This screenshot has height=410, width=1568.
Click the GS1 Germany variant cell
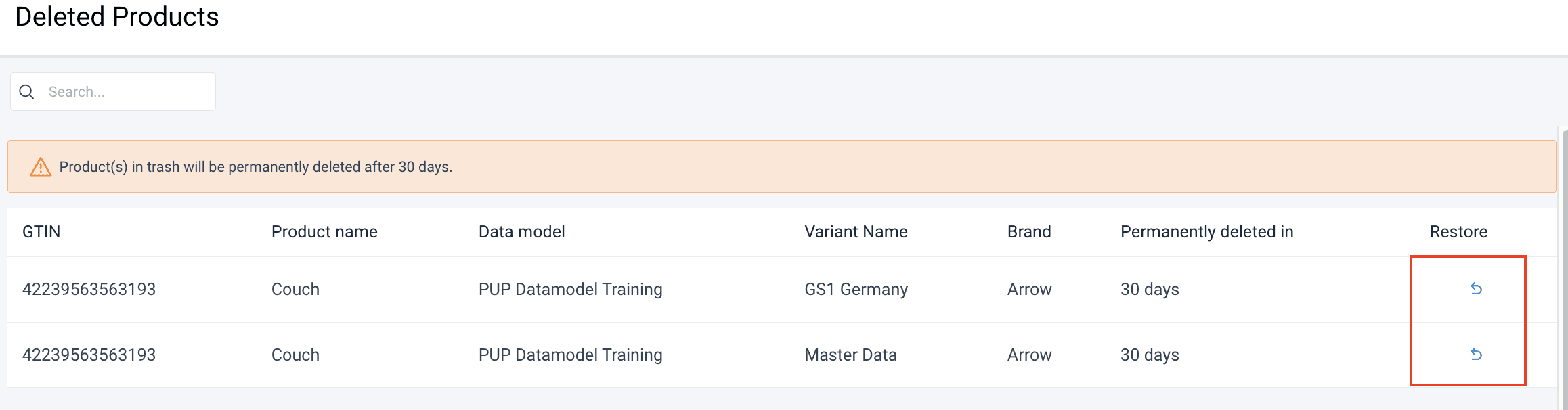(x=856, y=290)
